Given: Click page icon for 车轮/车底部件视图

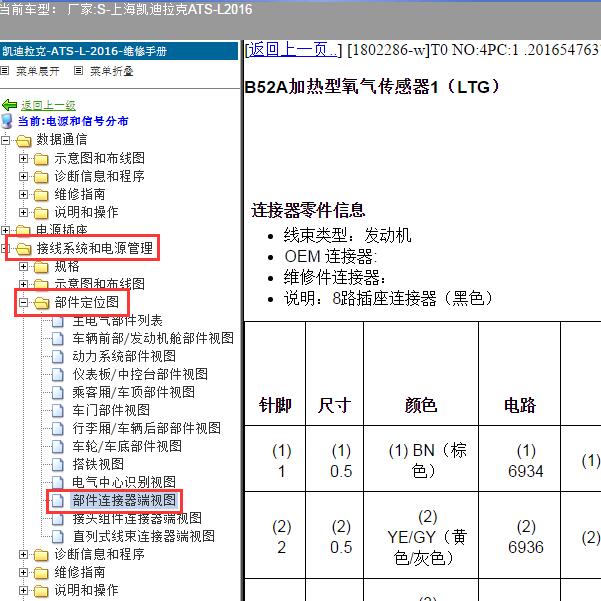Looking at the screenshot, I should (57, 447).
